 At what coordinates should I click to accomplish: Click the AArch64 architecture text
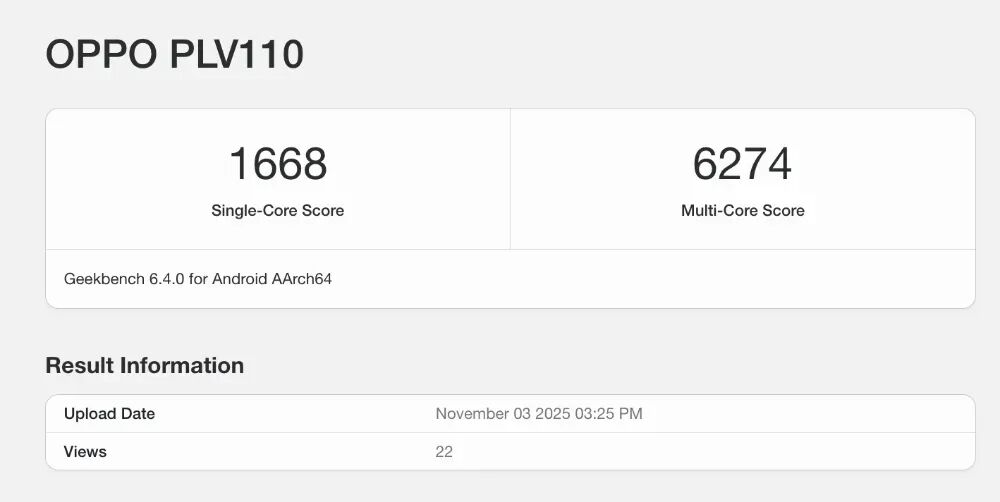(302, 279)
